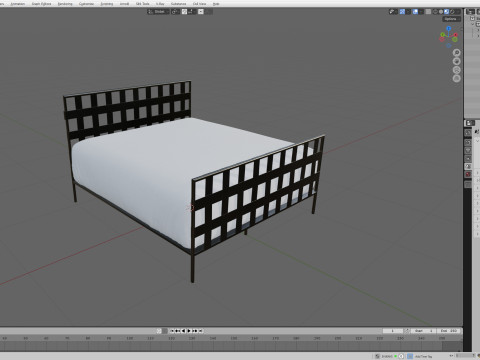
Task: Select material preview shading
Action: (x=447, y=12)
